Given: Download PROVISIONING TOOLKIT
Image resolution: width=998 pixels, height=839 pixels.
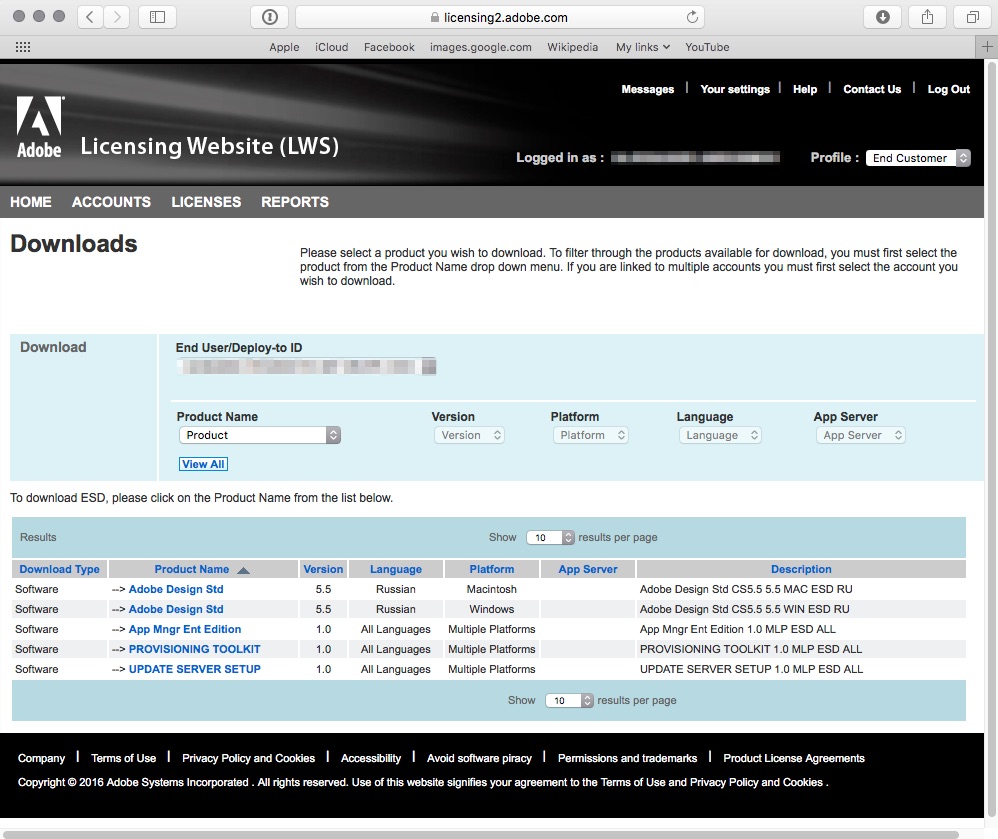Looking at the screenshot, I should 194,649.
